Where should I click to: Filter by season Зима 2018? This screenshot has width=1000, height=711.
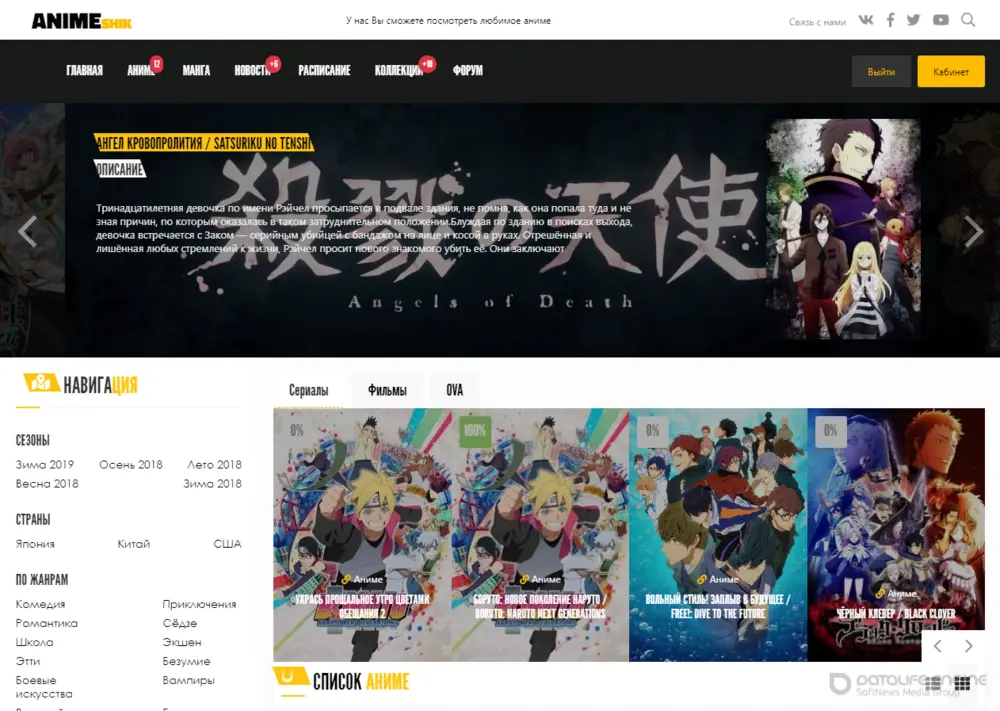click(212, 483)
